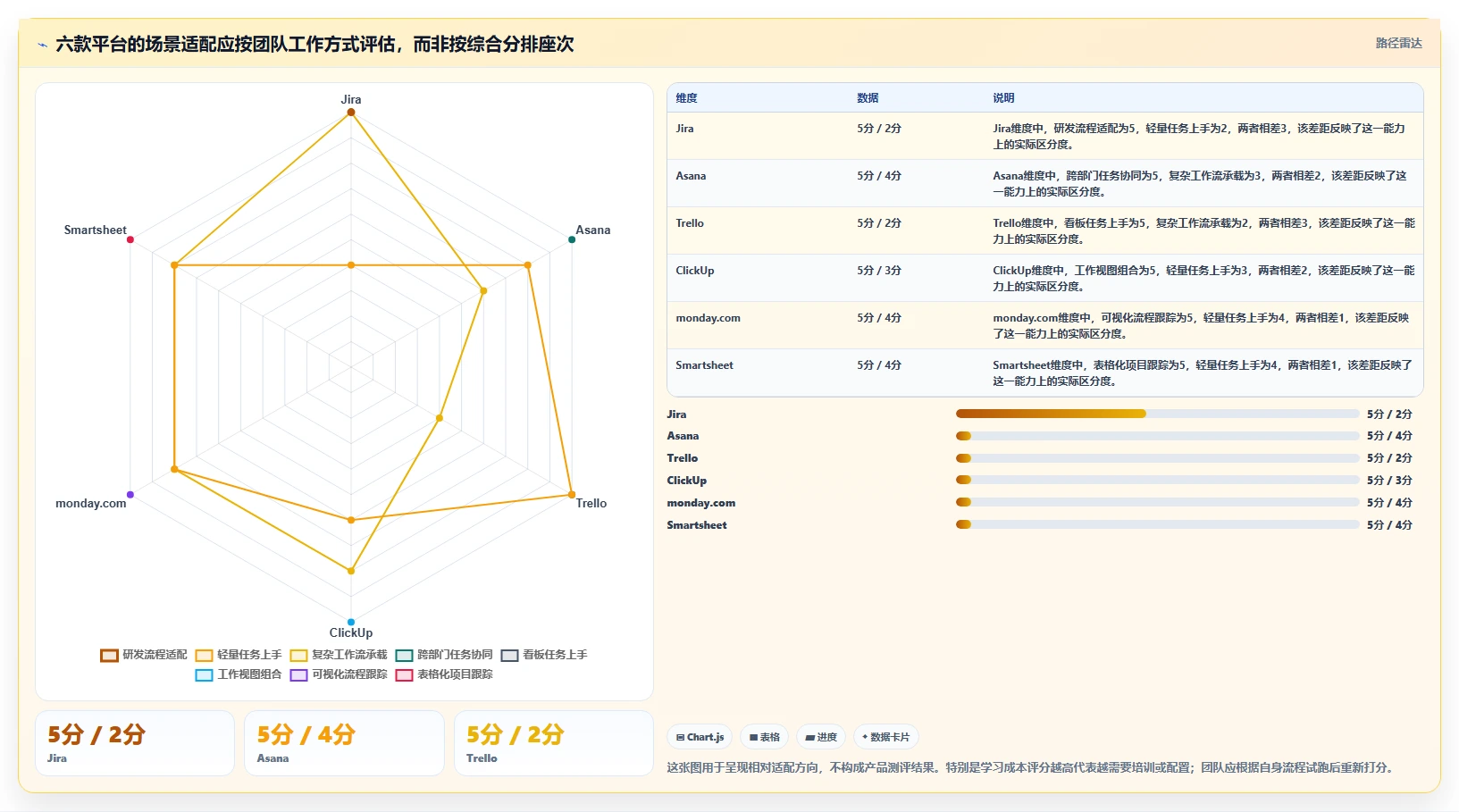The width and height of the screenshot is (1459, 812).
Task: Click the Smartsheet description about 表格化项目跟踪
Action: [x=1203, y=373]
